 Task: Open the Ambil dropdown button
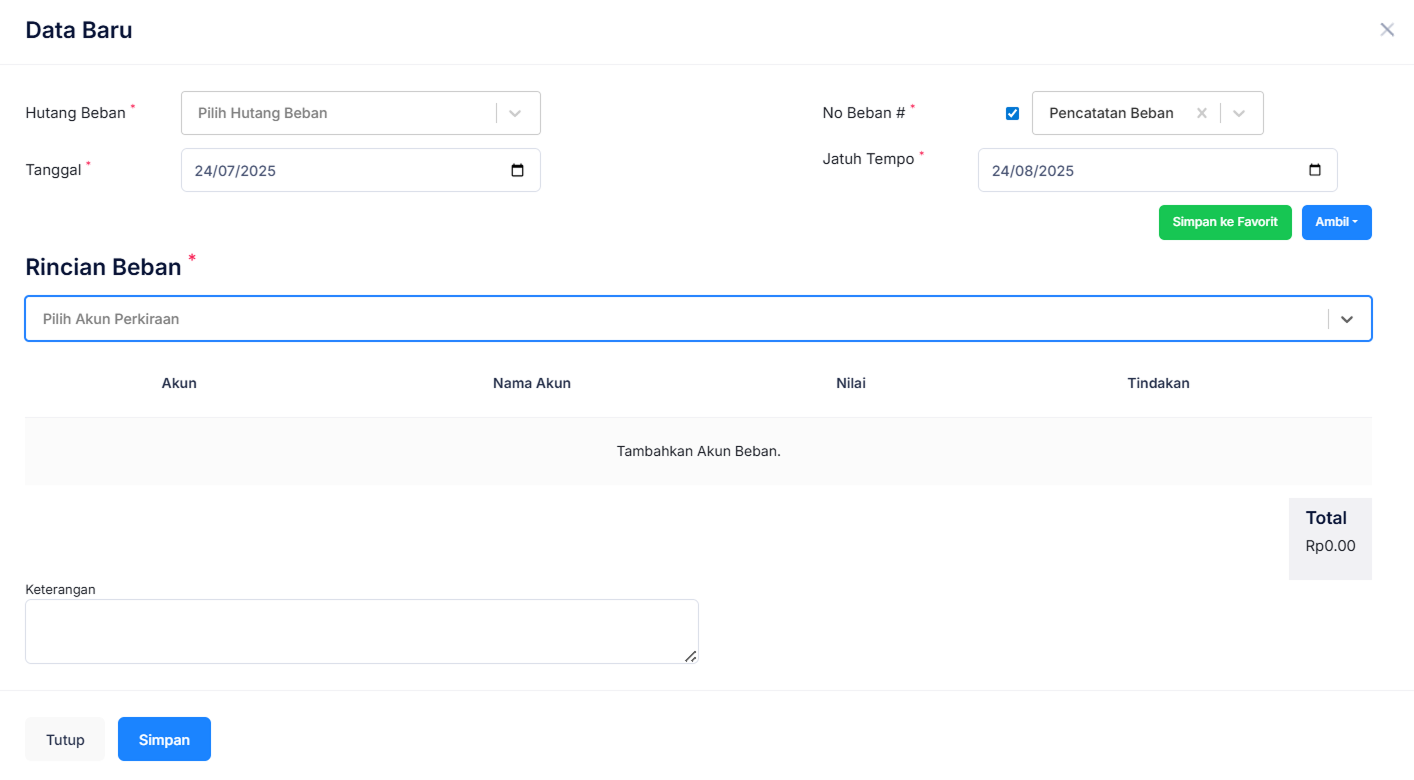pyautogui.click(x=1336, y=222)
